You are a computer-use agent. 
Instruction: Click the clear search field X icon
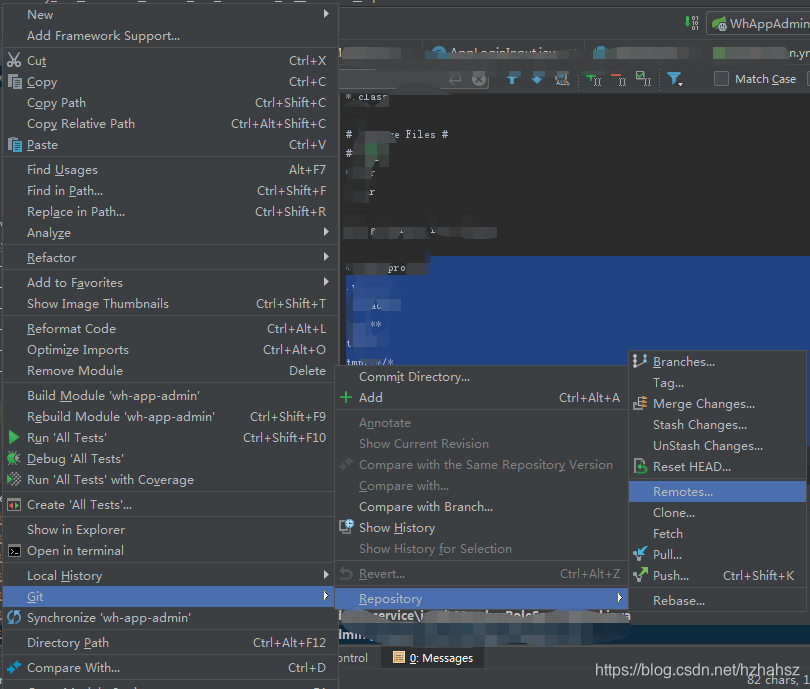(479, 80)
